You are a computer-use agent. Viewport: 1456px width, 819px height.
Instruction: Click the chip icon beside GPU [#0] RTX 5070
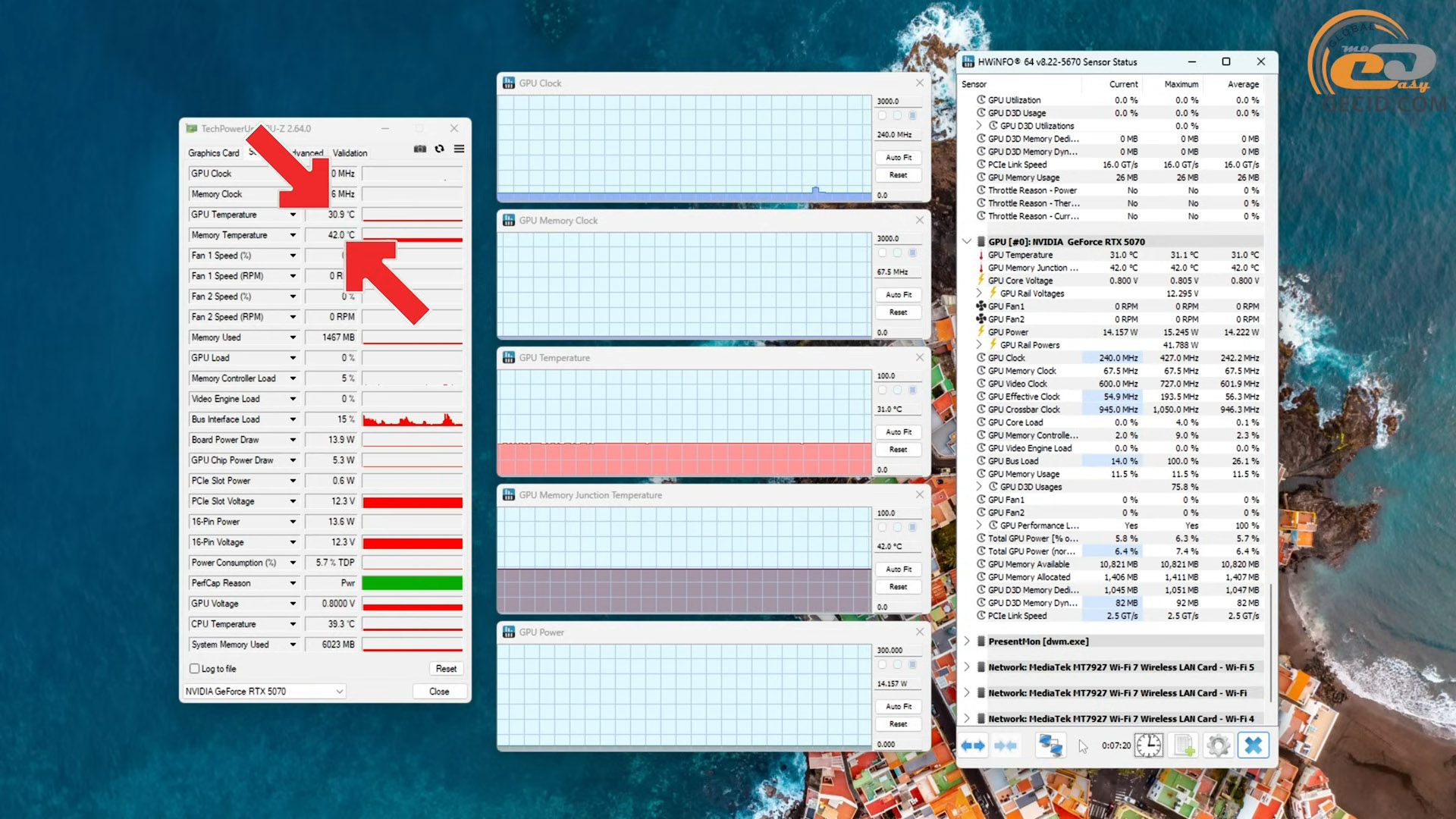(981, 242)
